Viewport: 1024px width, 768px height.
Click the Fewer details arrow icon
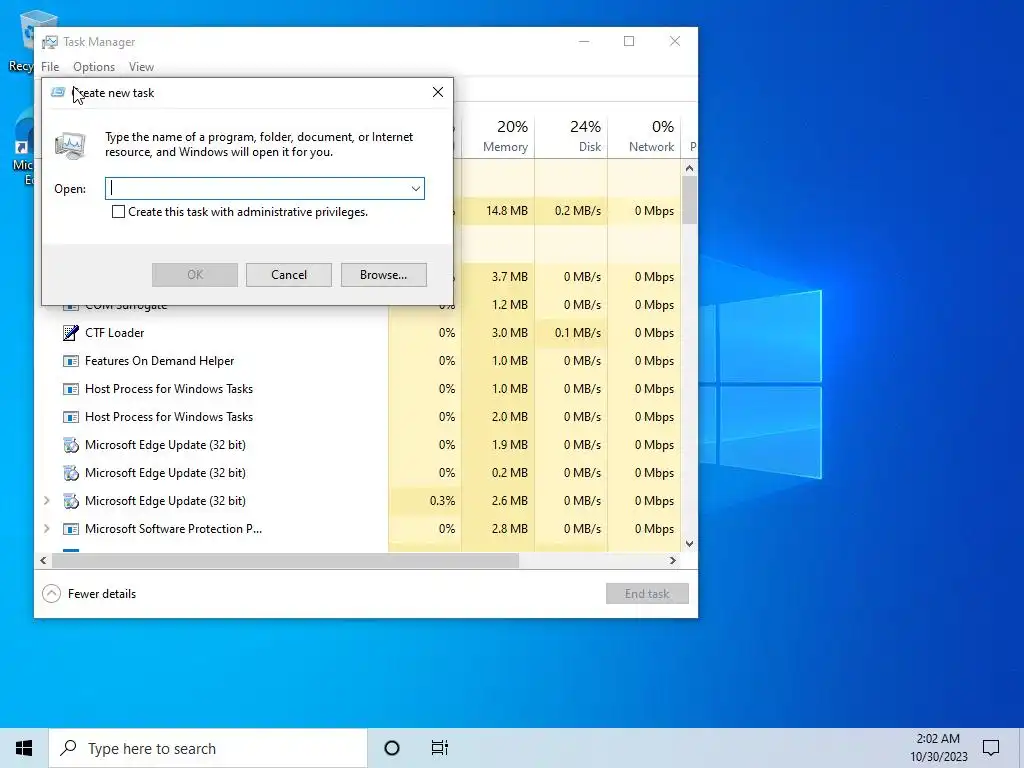click(52, 594)
